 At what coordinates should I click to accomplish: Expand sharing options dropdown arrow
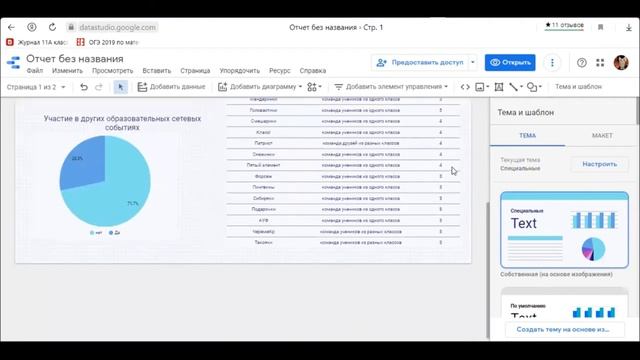[473, 62]
